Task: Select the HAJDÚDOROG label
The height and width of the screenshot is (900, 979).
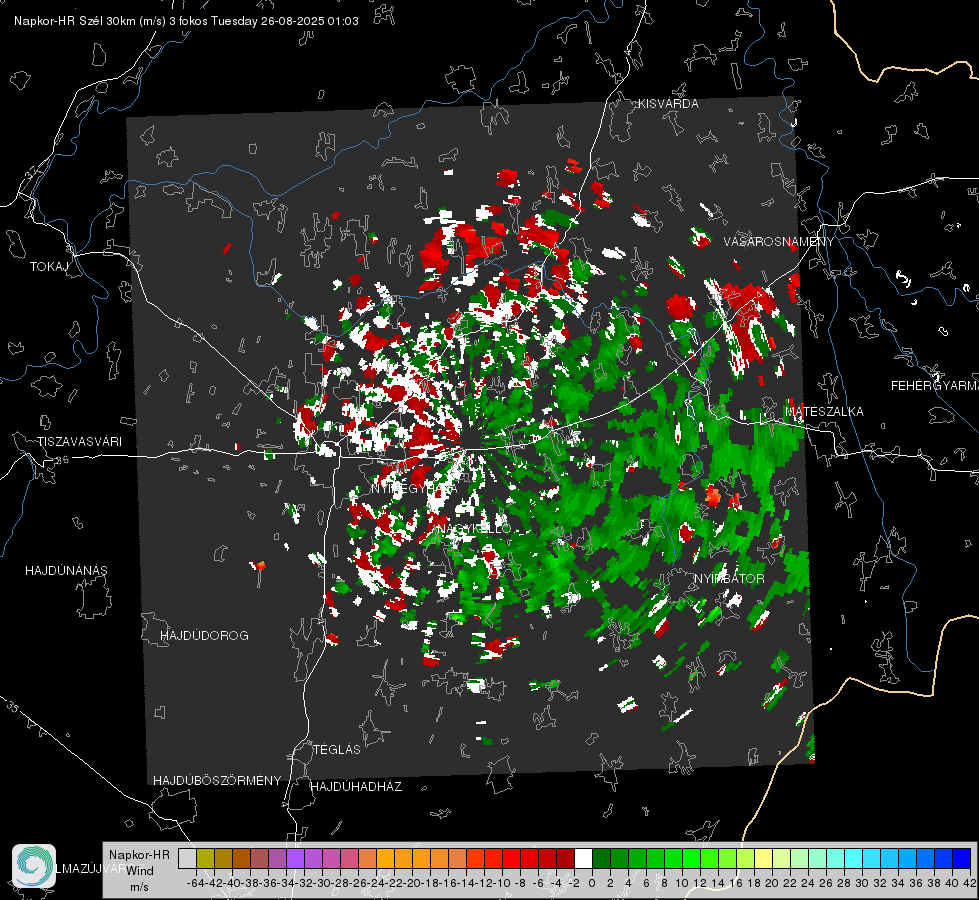Action: (x=204, y=635)
